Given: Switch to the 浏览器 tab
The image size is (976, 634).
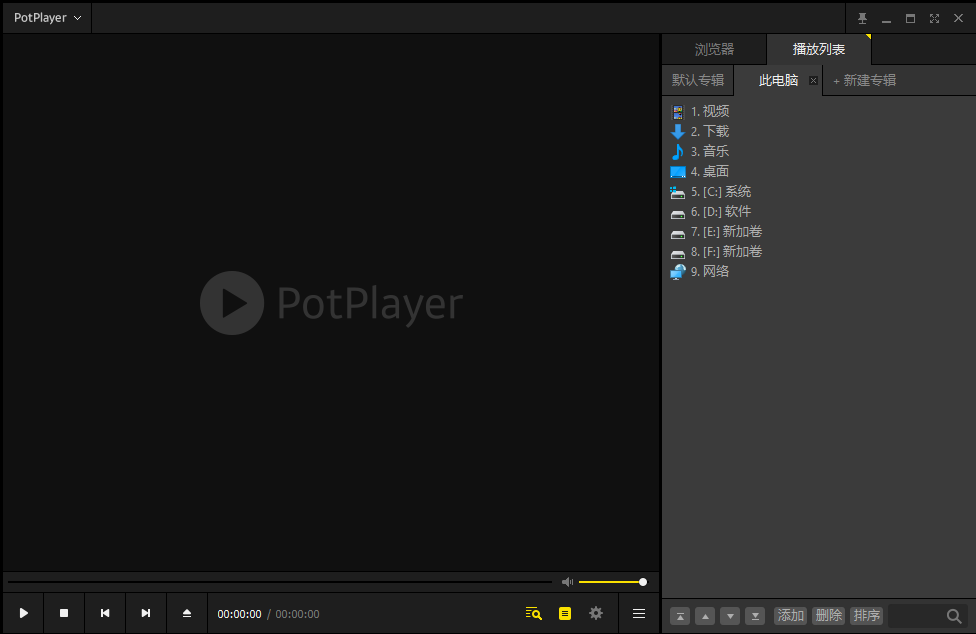Looking at the screenshot, I should 714,49.
